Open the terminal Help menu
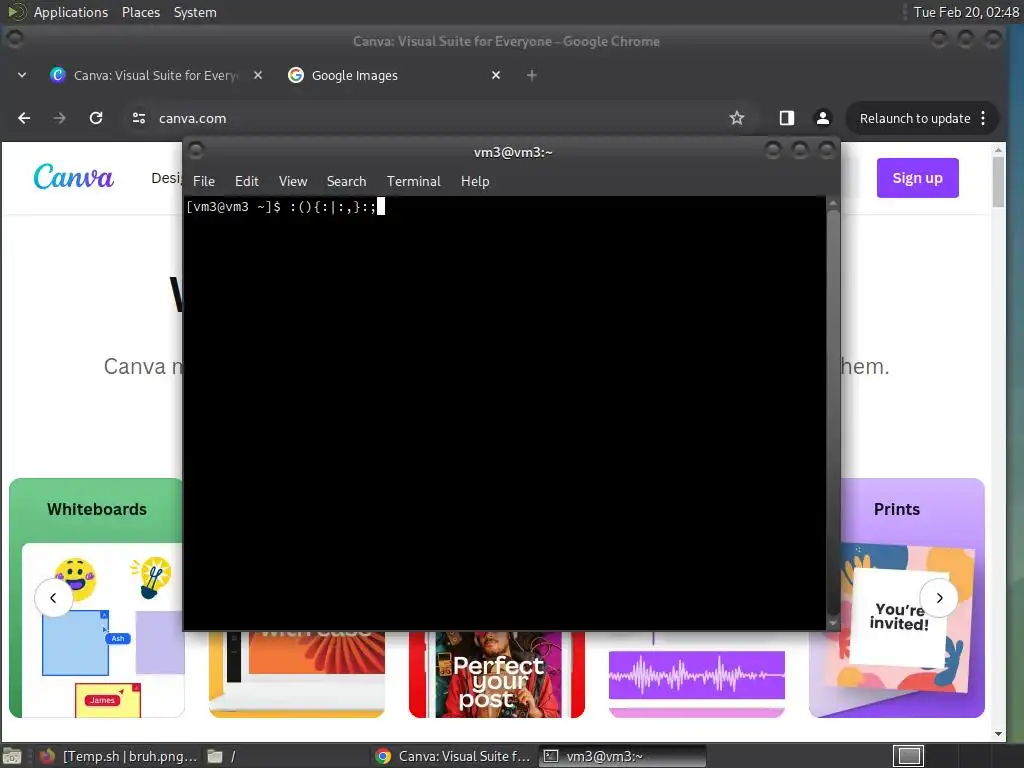Viewport: 1024px width, 768px height. click(475, 182)
